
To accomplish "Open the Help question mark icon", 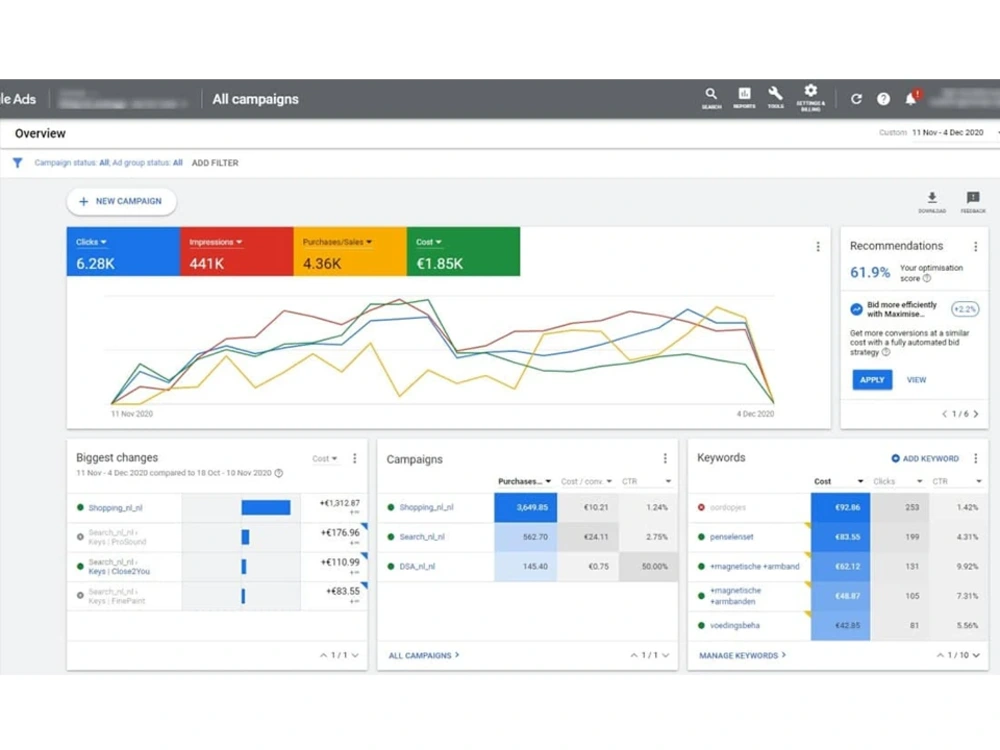I will point(883,99).
